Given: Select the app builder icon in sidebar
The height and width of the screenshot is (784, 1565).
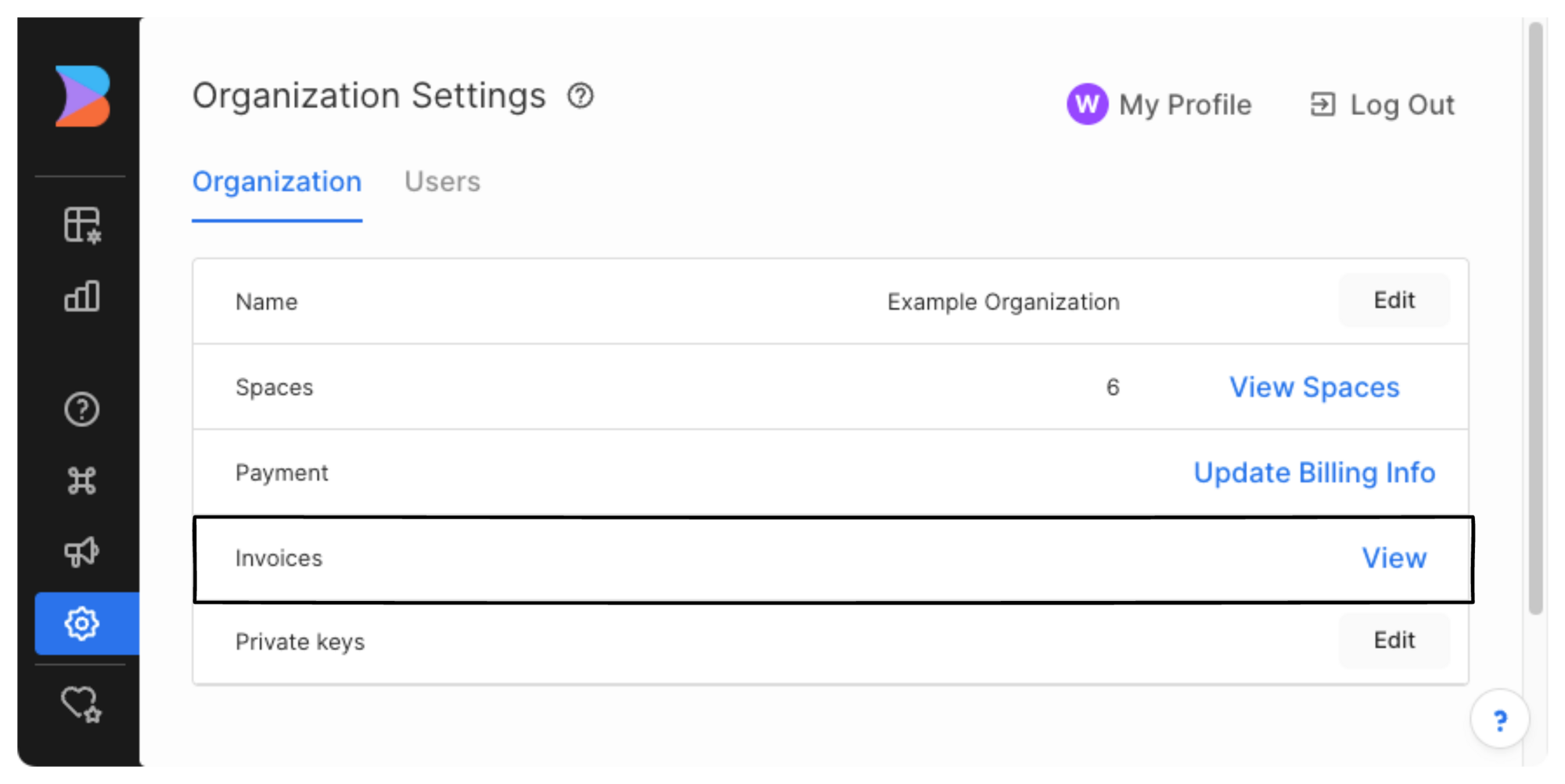Looking at the screenshot, I should pyautogui.click(x=82, y=225).
